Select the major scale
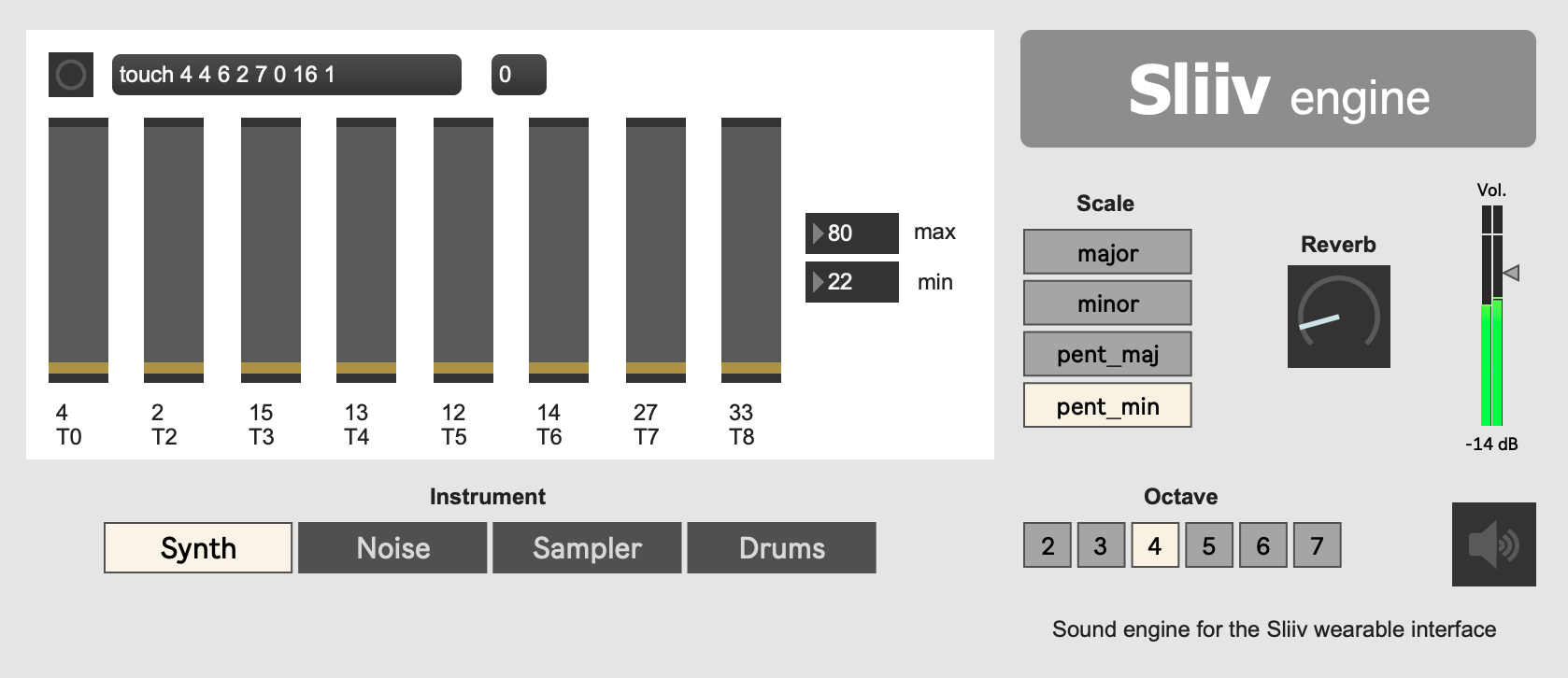1568x678 pixels. click(x=1107, y=252)
